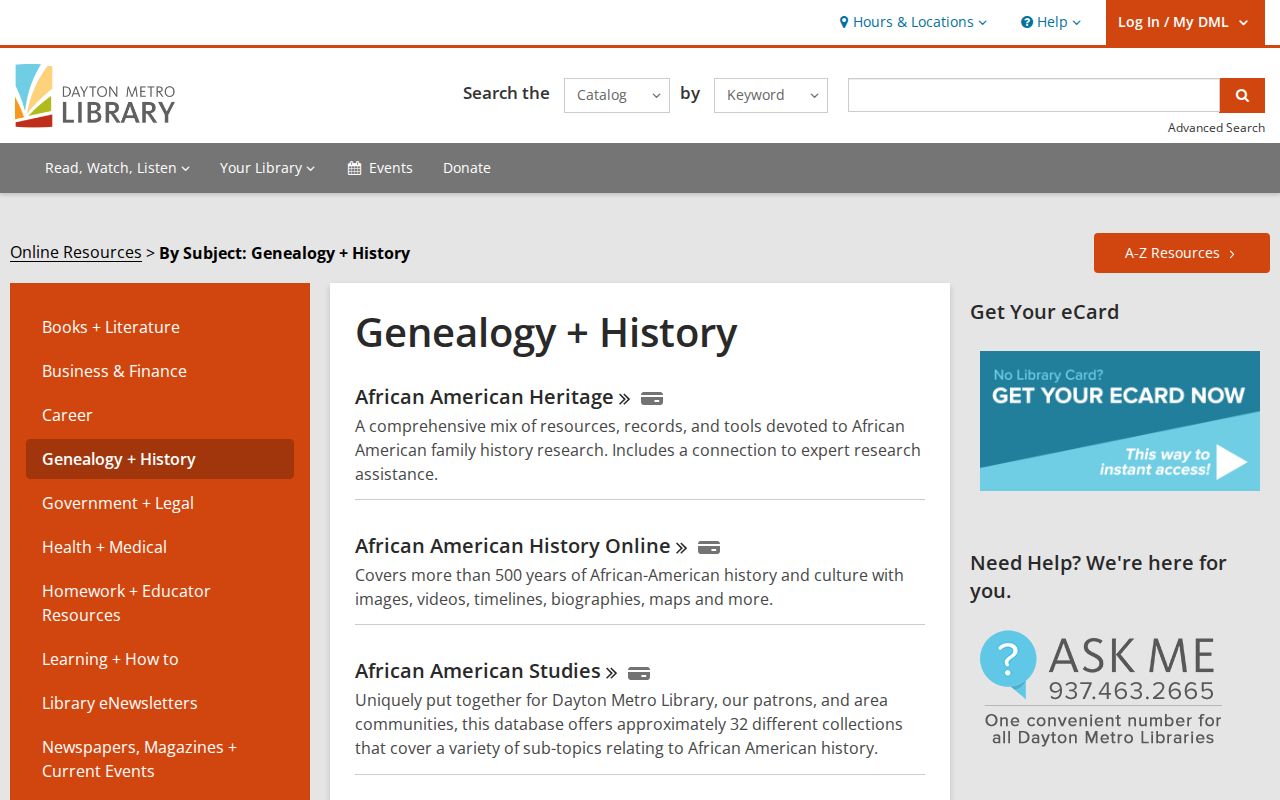Expand the Your Library menu
Image resolution: width=1280 pixels, height=800 pixels.
coord(267,168)
